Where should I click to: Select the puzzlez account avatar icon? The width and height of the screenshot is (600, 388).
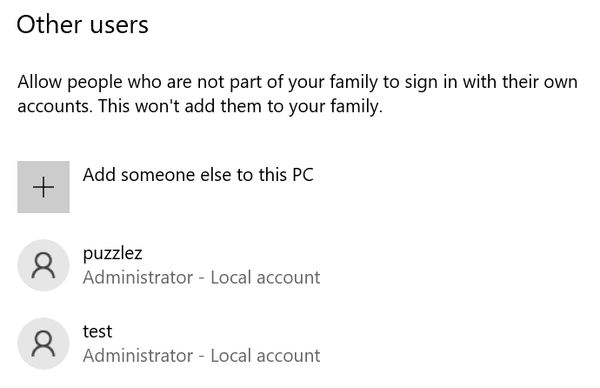click(x=43, y=265)
